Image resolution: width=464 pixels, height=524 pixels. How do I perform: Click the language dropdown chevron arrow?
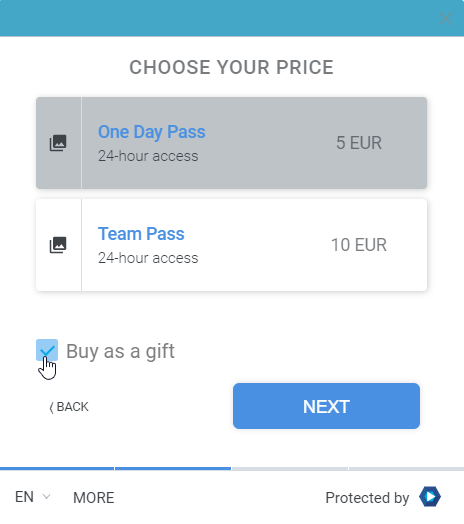click(47, 497)
